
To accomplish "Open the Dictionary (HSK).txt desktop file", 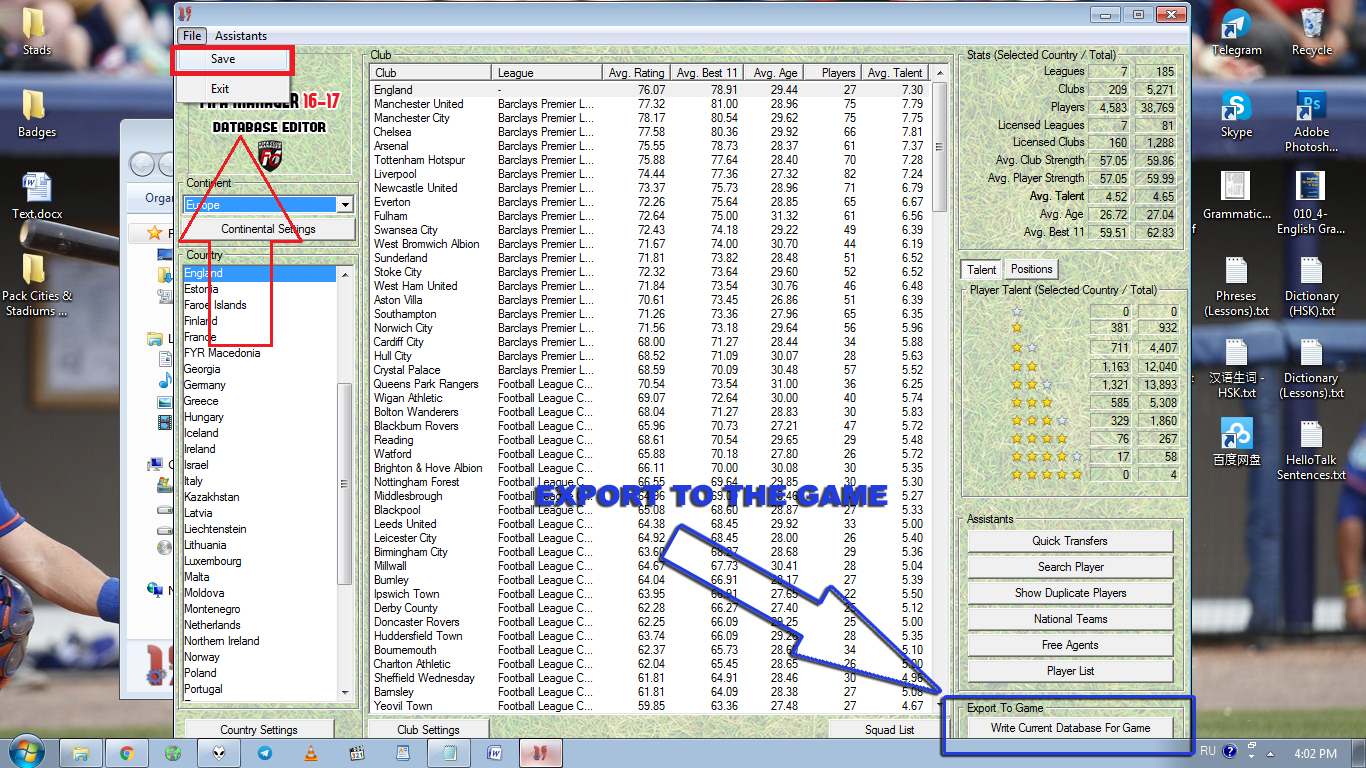I will [x=1311, y=285].
